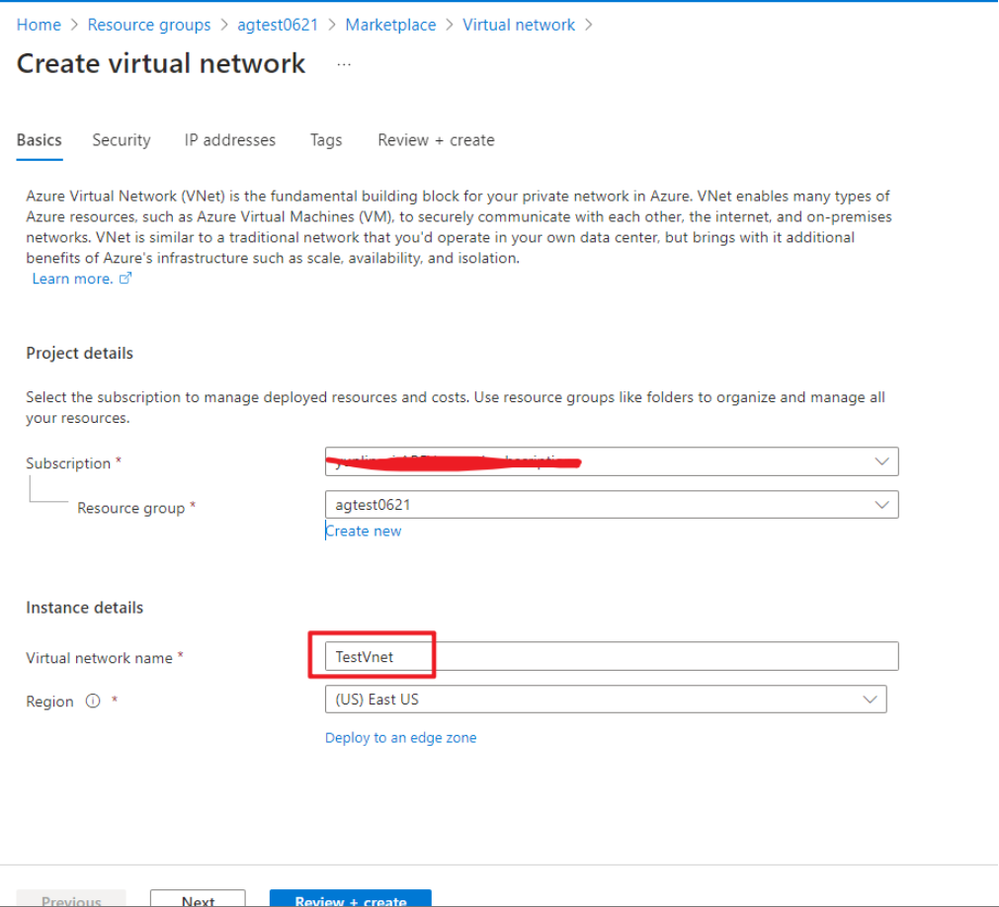
Task: Click the Region info icon
Action: [x=93, y=701]
